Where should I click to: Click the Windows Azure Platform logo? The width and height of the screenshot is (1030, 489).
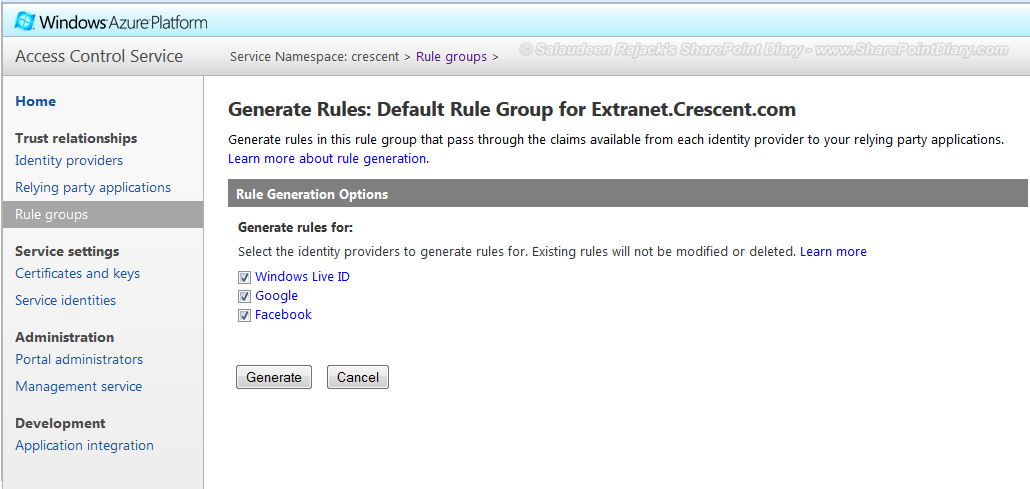111,22
